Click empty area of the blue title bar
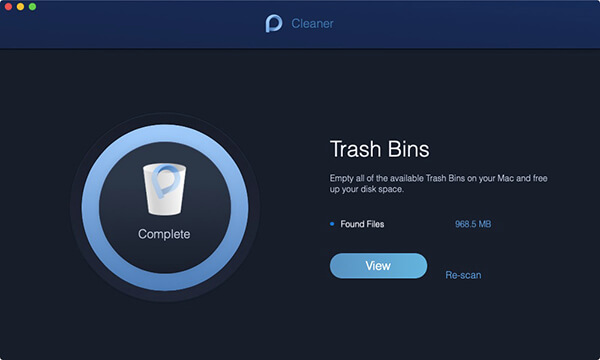This screenshot has width=600, height=360. (x=459, y=24)
